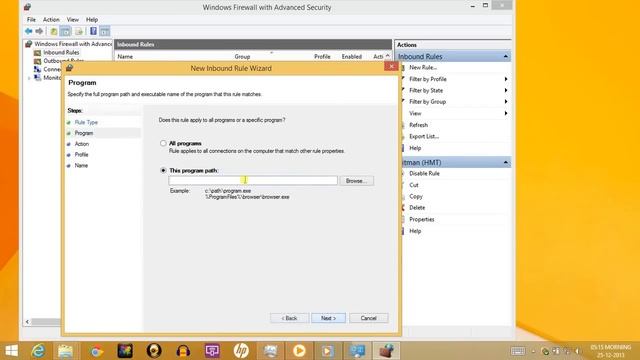Open the blue Help toolbar icon

(93, 31)
